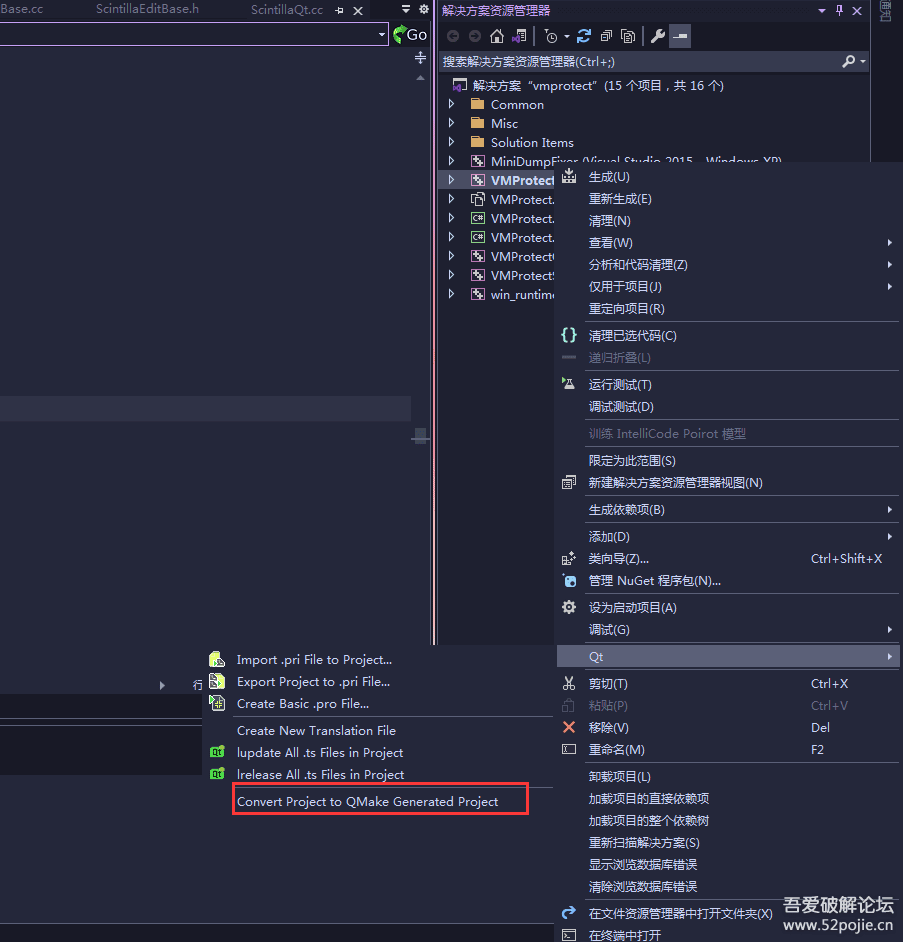Screen dimensions: 903x942
Task: Click the highlighted Qt submenu entry
Action: pyautogui.click(x=728, y=657)
